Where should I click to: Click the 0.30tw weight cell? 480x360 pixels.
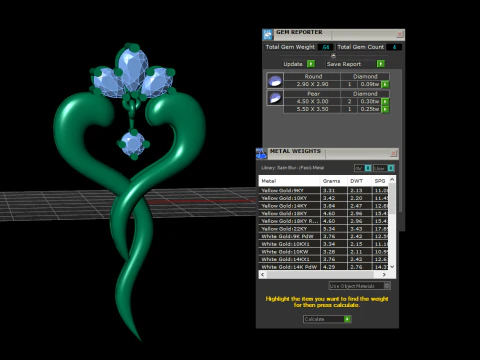pyautogui.click(x=369, y=101)
